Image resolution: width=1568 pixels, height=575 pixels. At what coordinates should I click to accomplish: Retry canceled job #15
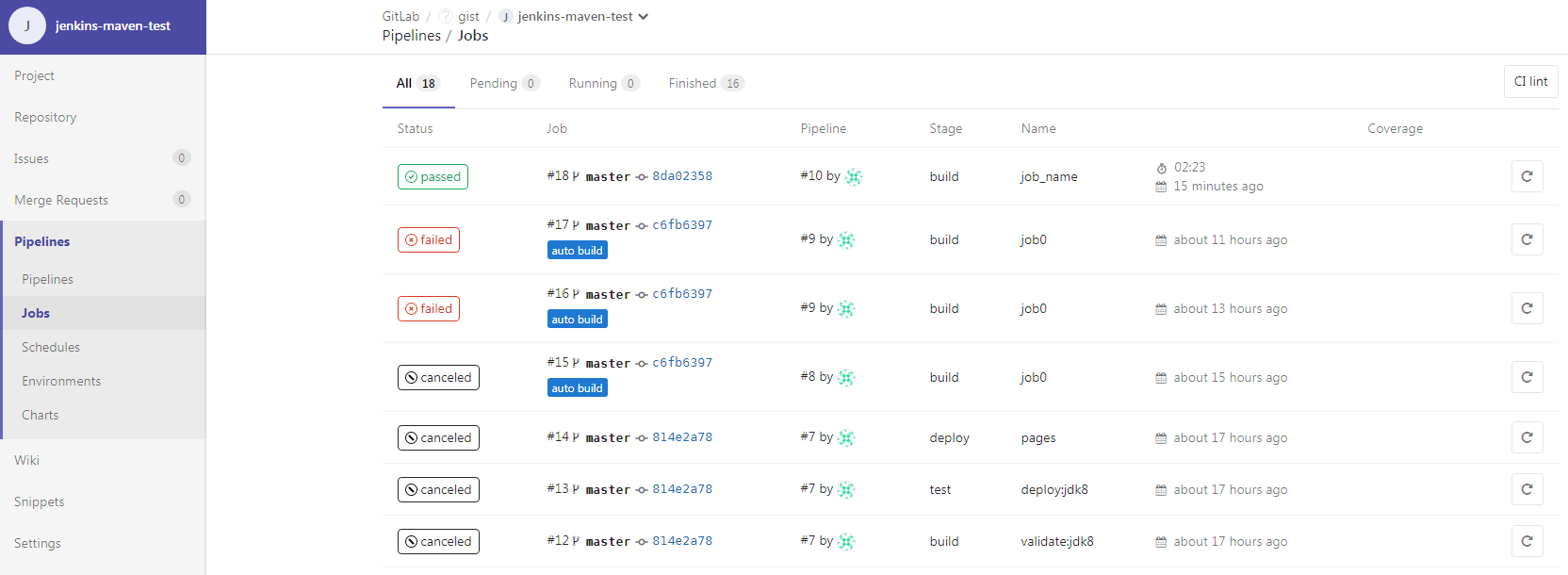click(x=1527, y=377)
